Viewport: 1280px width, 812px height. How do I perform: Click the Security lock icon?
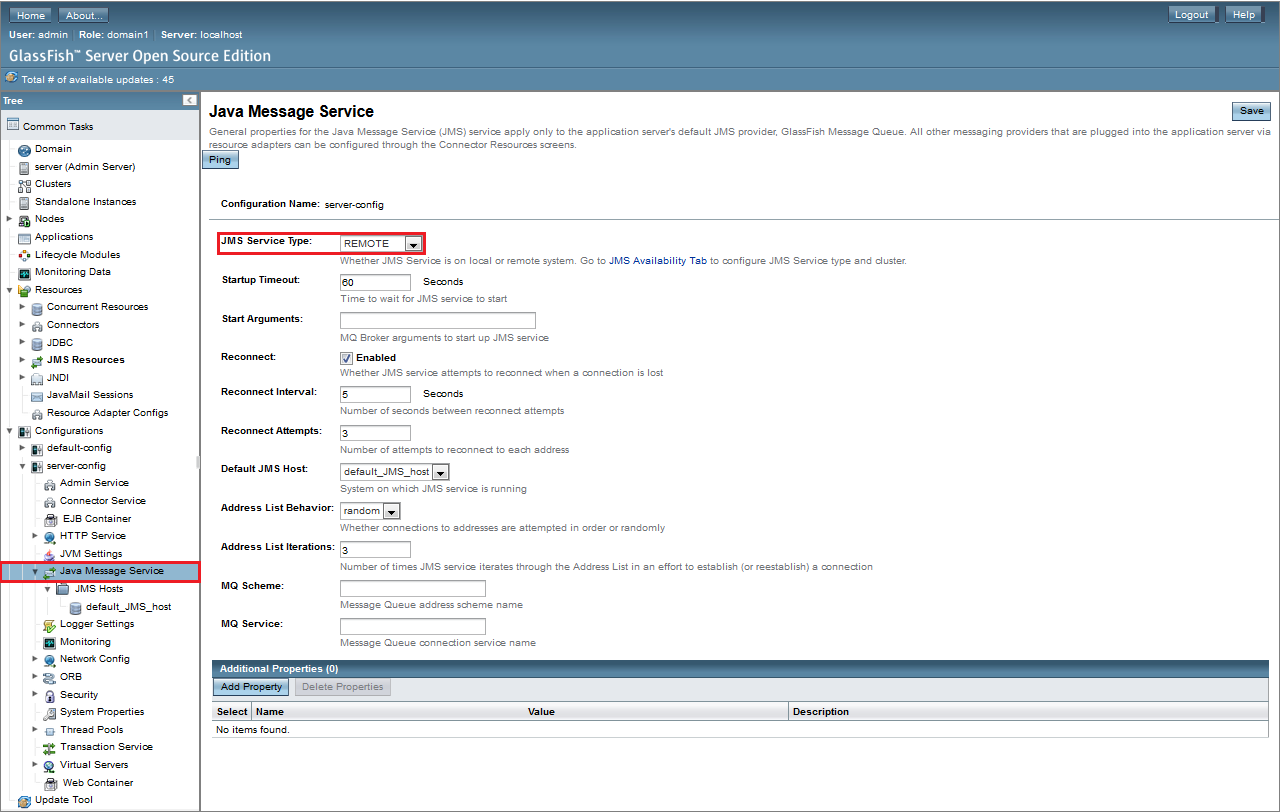pyautogui.click(x=49, y=695)
